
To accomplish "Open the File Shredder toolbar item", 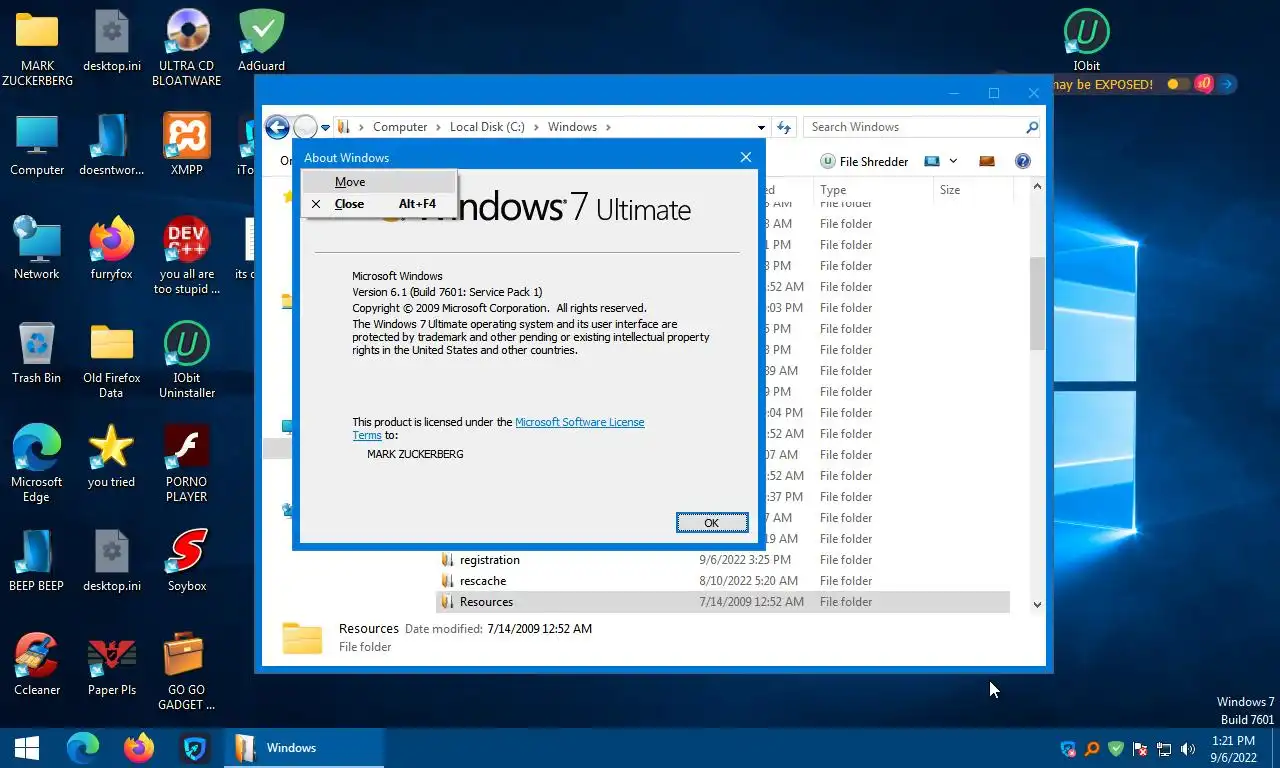I will click(x=864, y=161).
